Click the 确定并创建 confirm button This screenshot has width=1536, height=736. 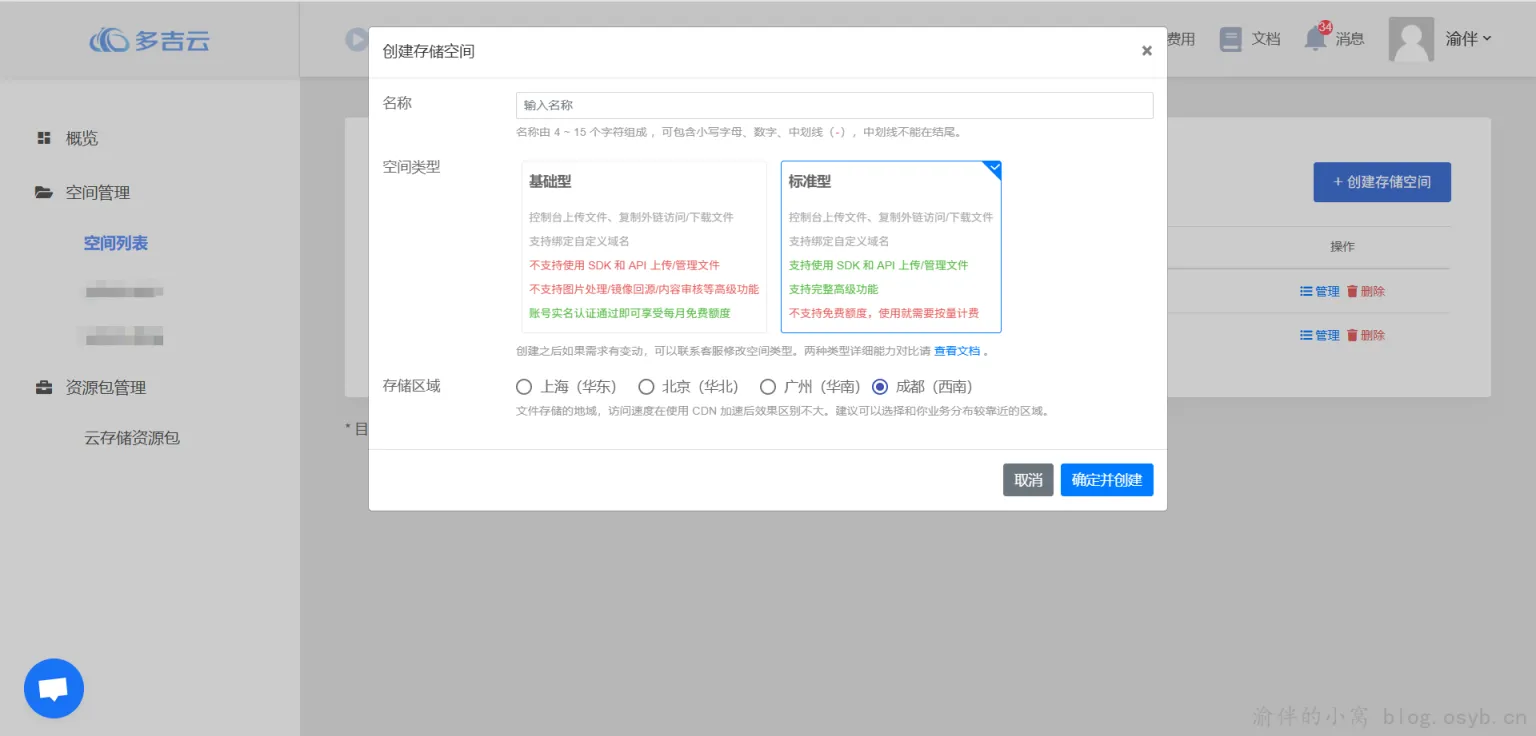pos(1107,479)
